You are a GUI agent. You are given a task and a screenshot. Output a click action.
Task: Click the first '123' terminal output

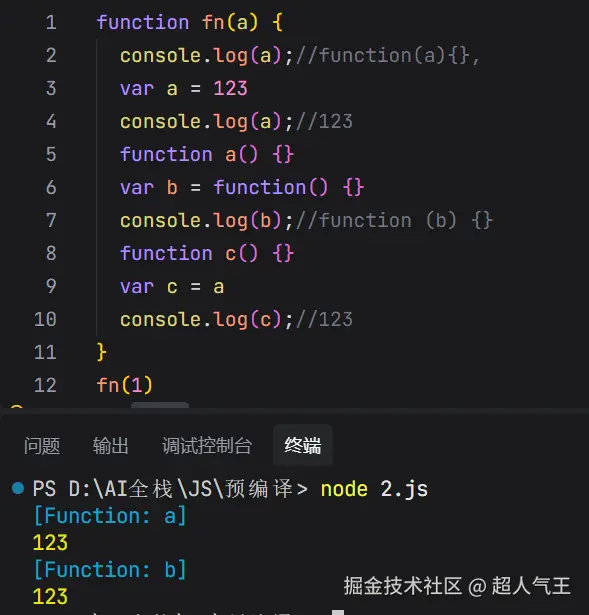click(x=50, y=543)
